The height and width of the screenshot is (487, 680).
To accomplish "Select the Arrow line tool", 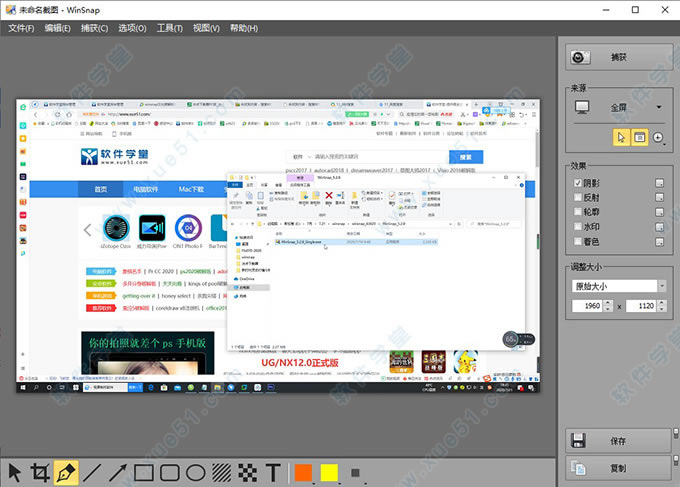I will point(118,473).
